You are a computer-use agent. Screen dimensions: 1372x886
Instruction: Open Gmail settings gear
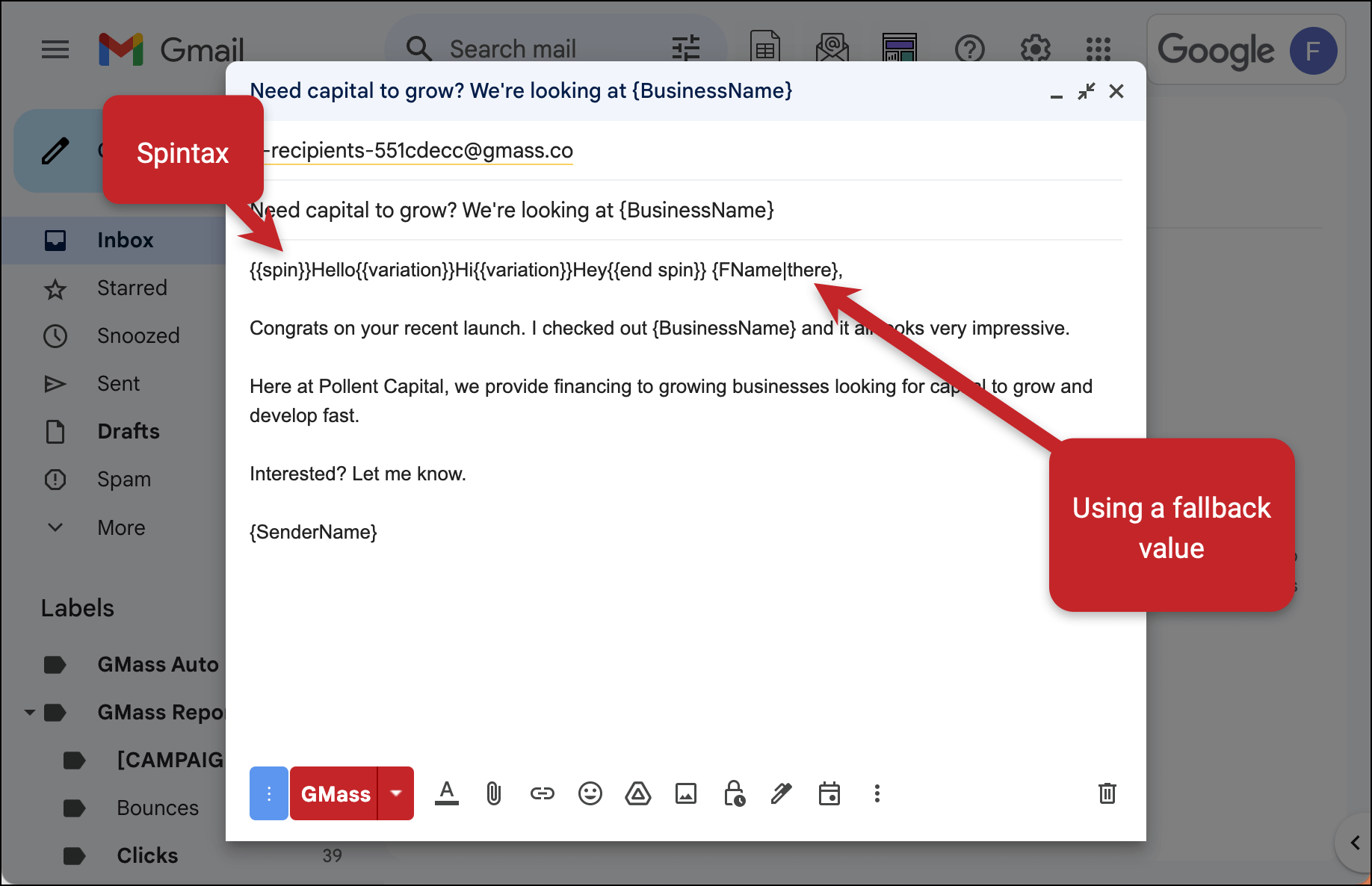(1035, 49)
